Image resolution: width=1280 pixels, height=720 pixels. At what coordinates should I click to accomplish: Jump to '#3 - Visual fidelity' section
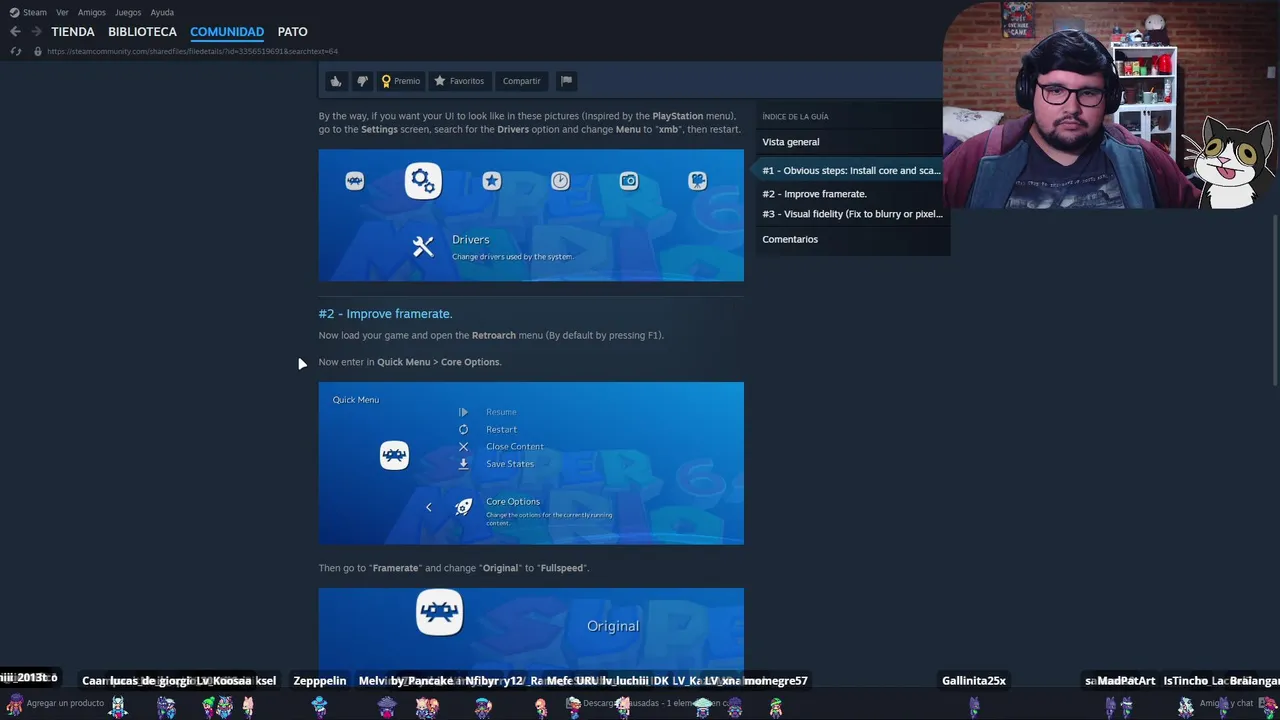tap(852, 214)
